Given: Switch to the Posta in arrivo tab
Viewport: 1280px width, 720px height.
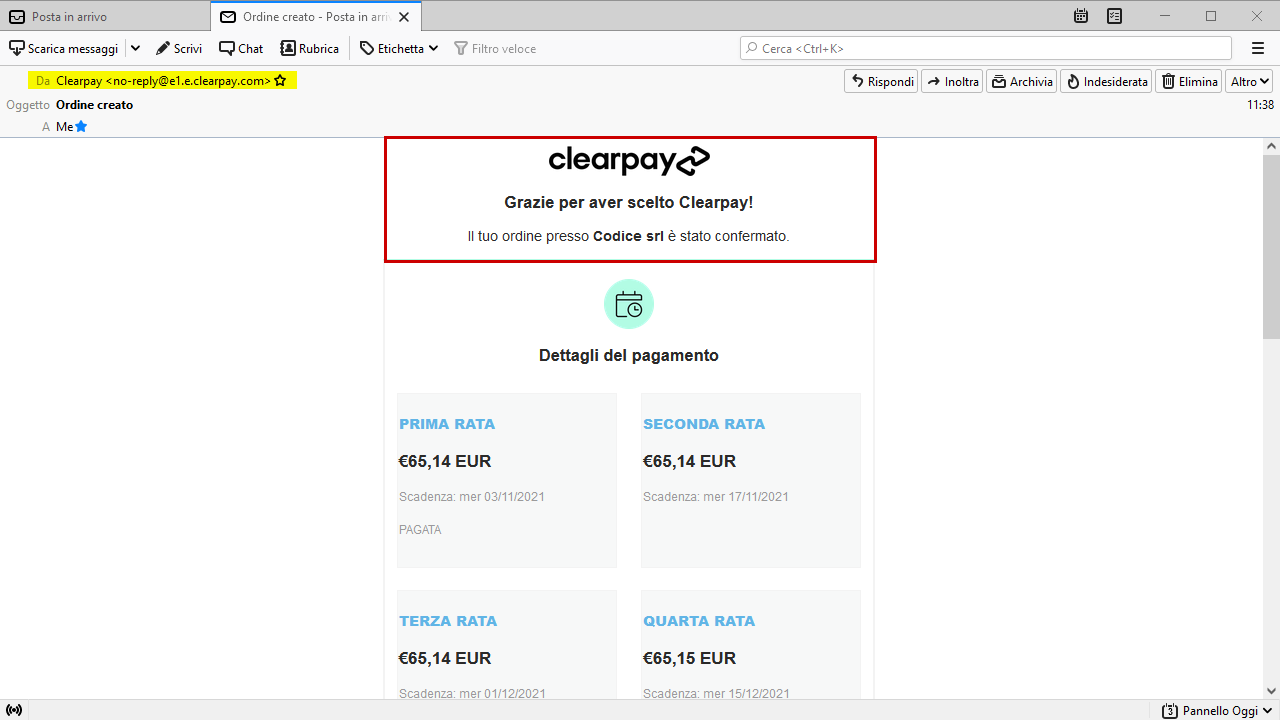Looking at the screenshot, I should click(105, 17).
